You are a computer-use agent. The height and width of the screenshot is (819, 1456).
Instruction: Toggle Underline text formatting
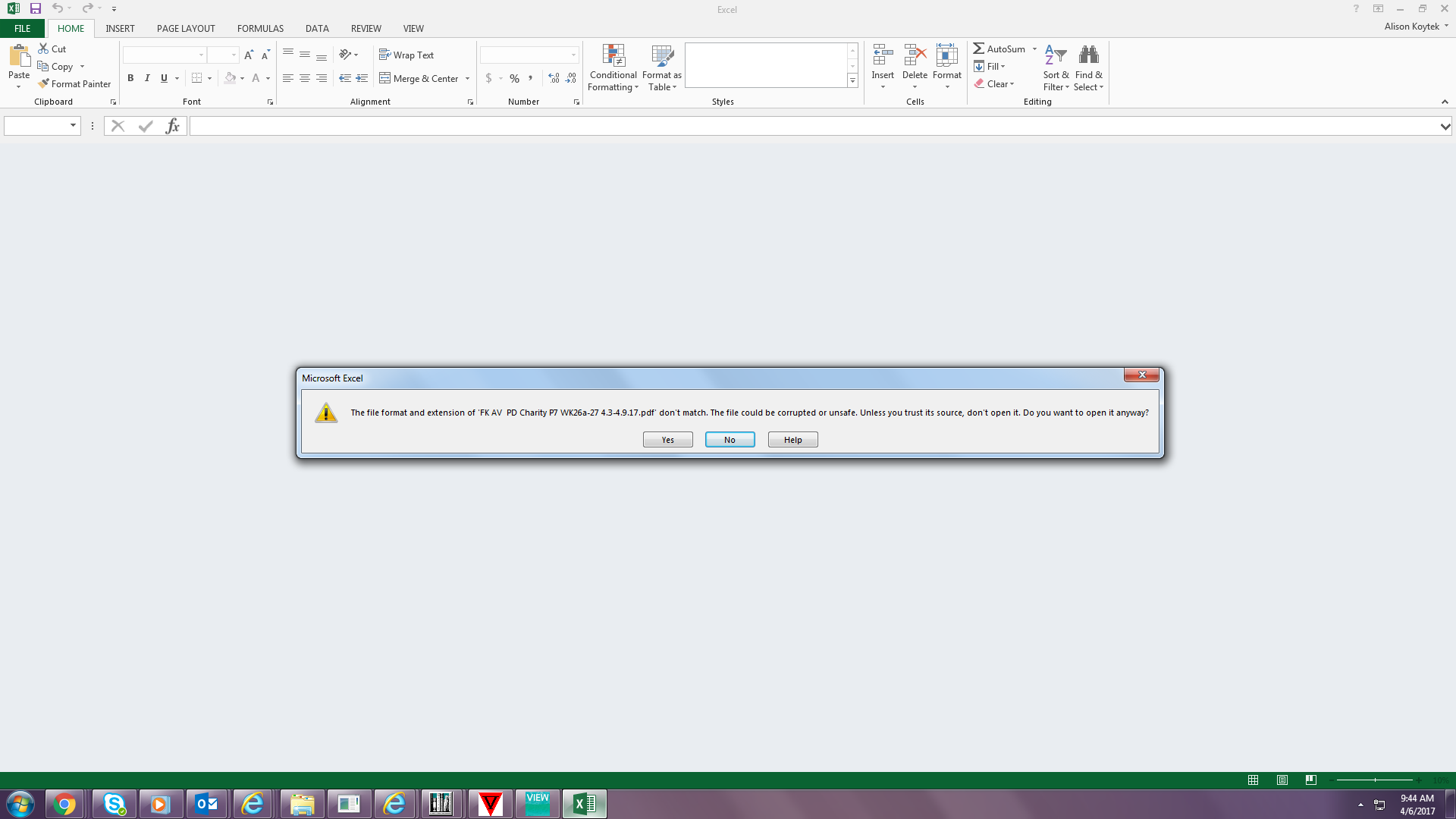163,78
